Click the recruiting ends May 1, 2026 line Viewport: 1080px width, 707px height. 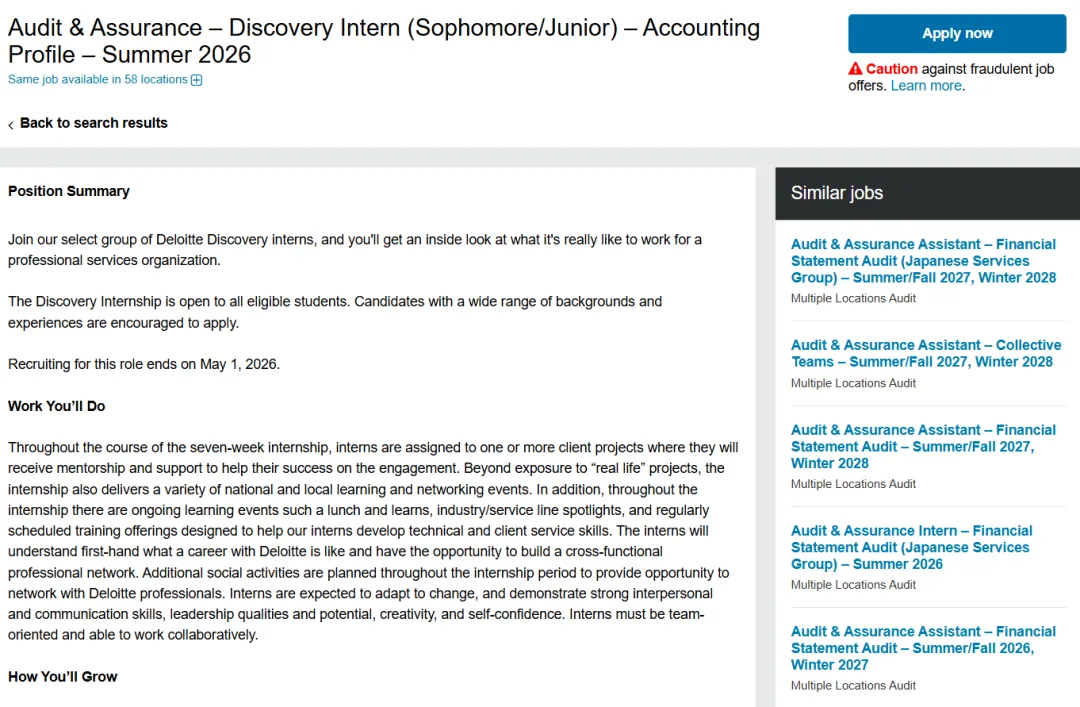(144, 364)
